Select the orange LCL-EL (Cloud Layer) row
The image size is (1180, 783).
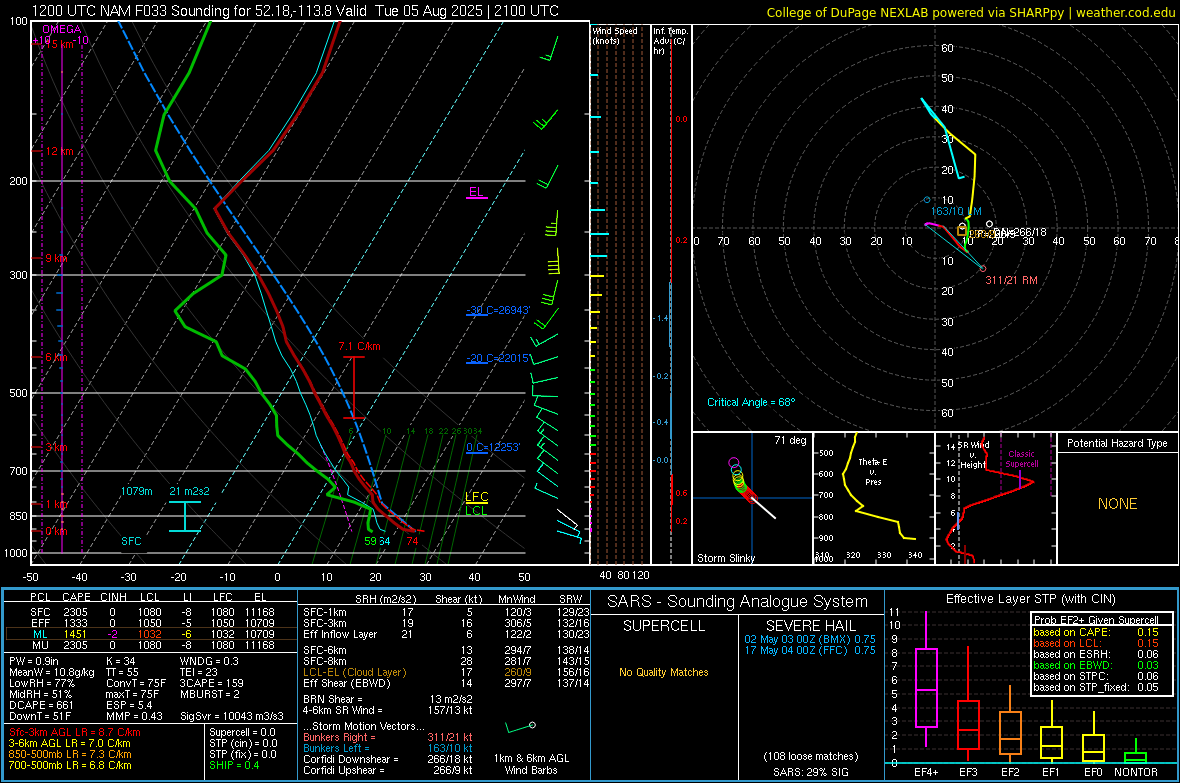point(446,672)
